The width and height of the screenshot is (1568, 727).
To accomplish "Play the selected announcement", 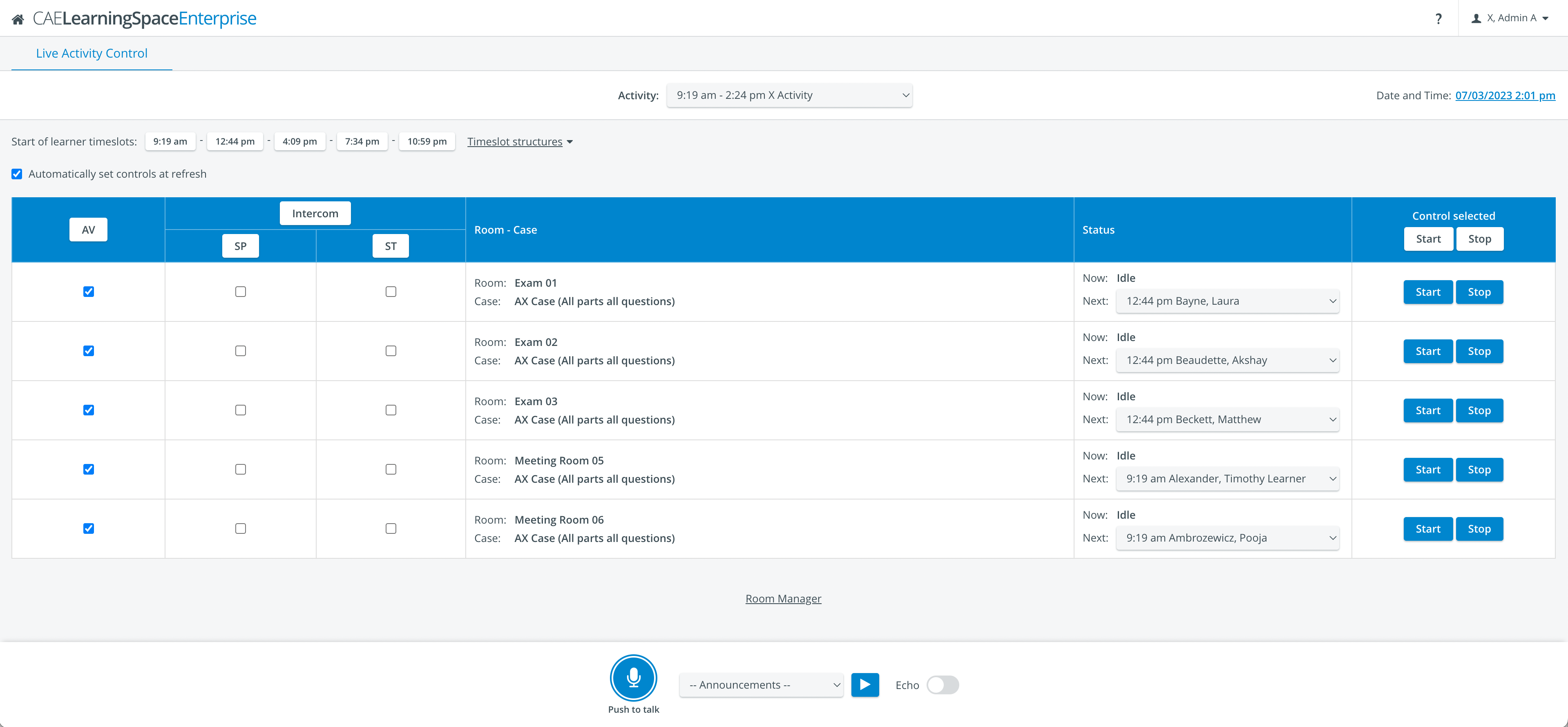I will coord(864,685).
